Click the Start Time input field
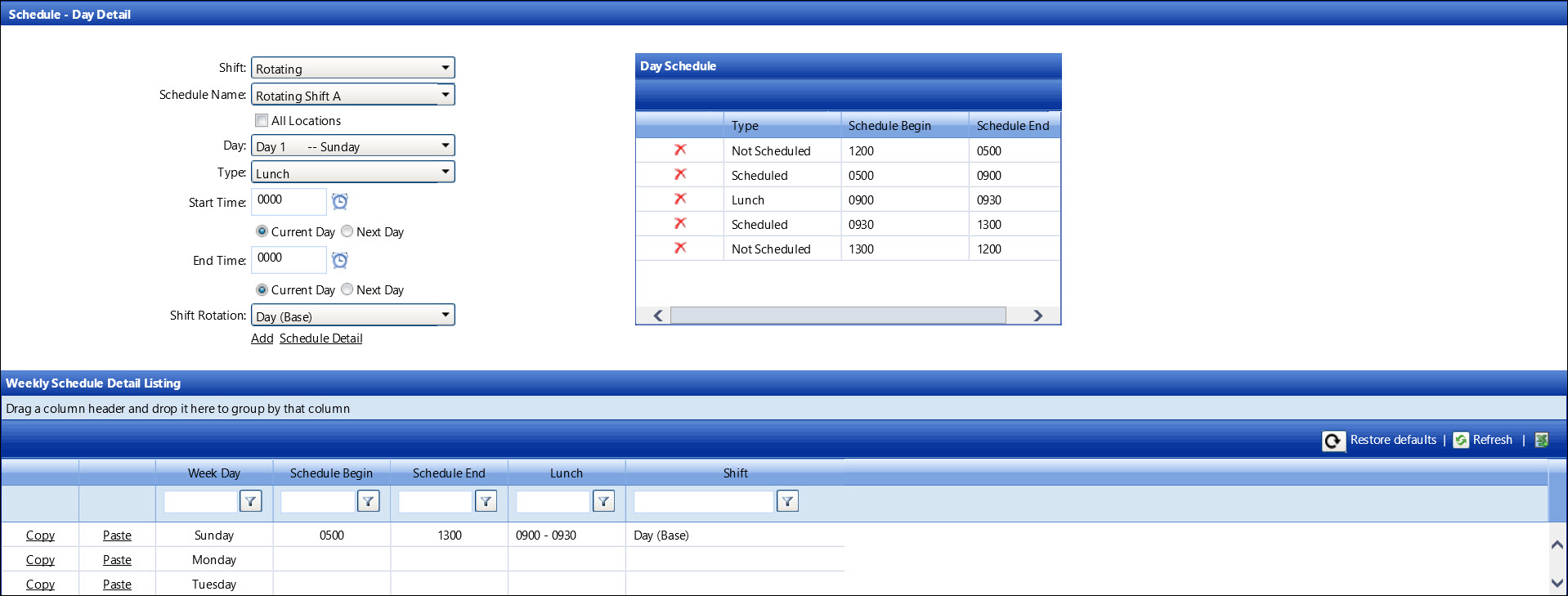The image size is (1568, 596). pyautogui.click(x=288, y=200)
